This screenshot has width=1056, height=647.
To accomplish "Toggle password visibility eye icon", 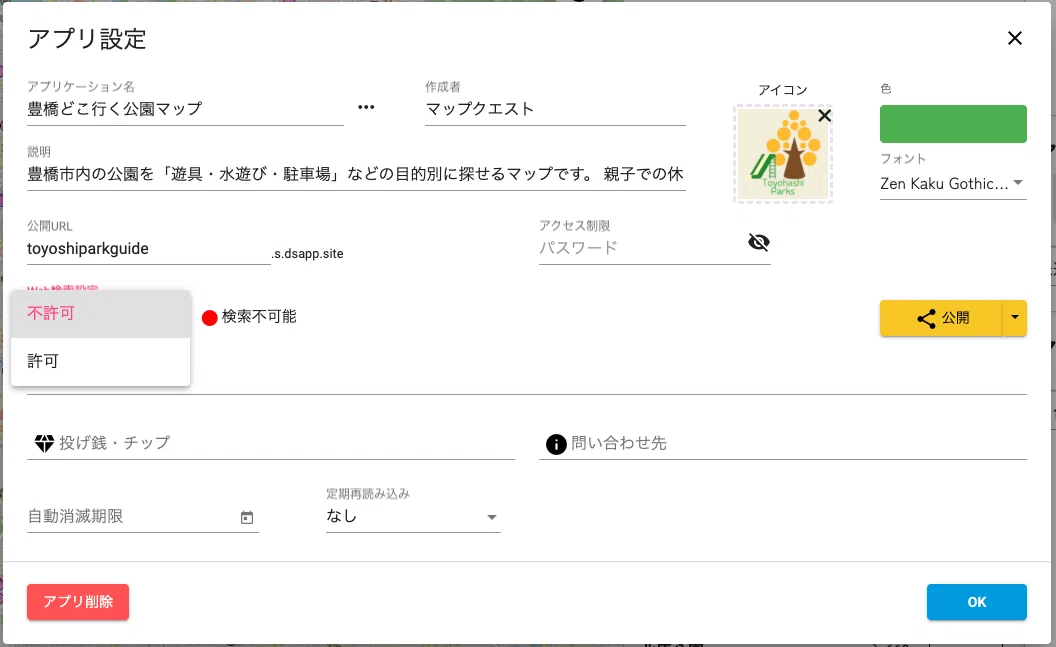I will (x=758, y=242).
